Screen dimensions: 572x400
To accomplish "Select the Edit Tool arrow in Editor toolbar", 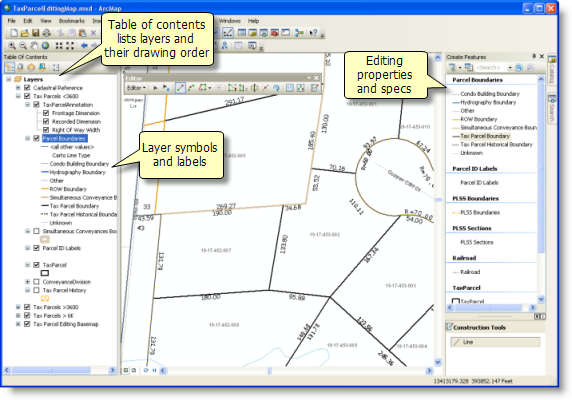I will point(155,88).
